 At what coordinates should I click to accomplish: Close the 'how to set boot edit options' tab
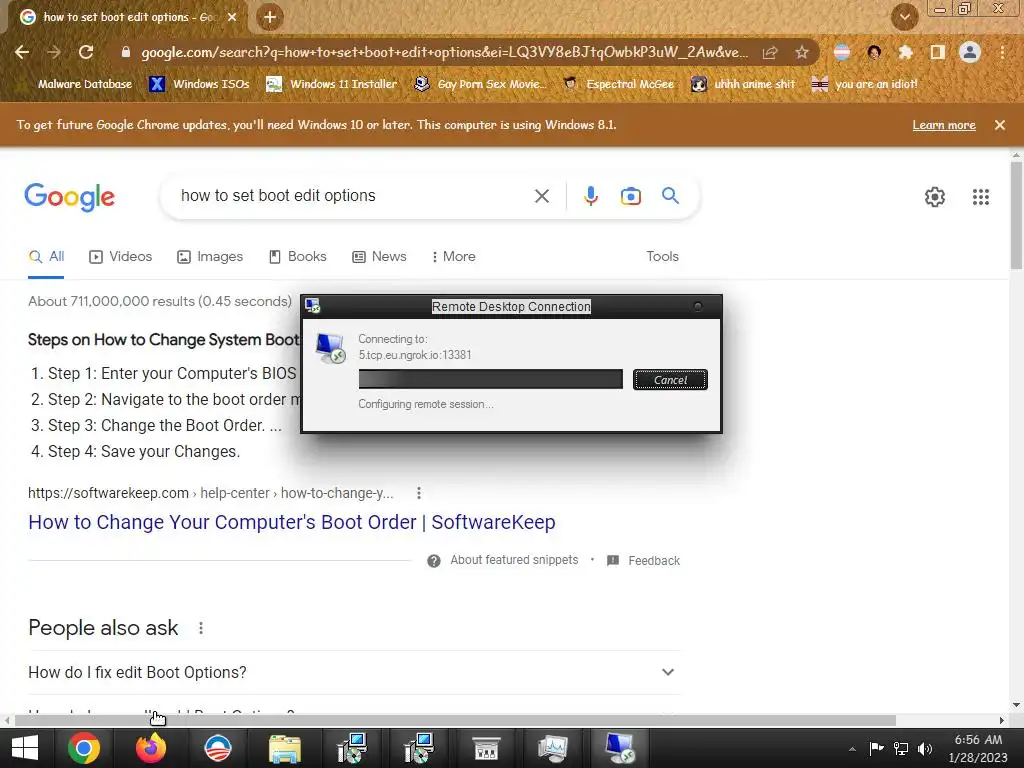click(x=232, y=18)
